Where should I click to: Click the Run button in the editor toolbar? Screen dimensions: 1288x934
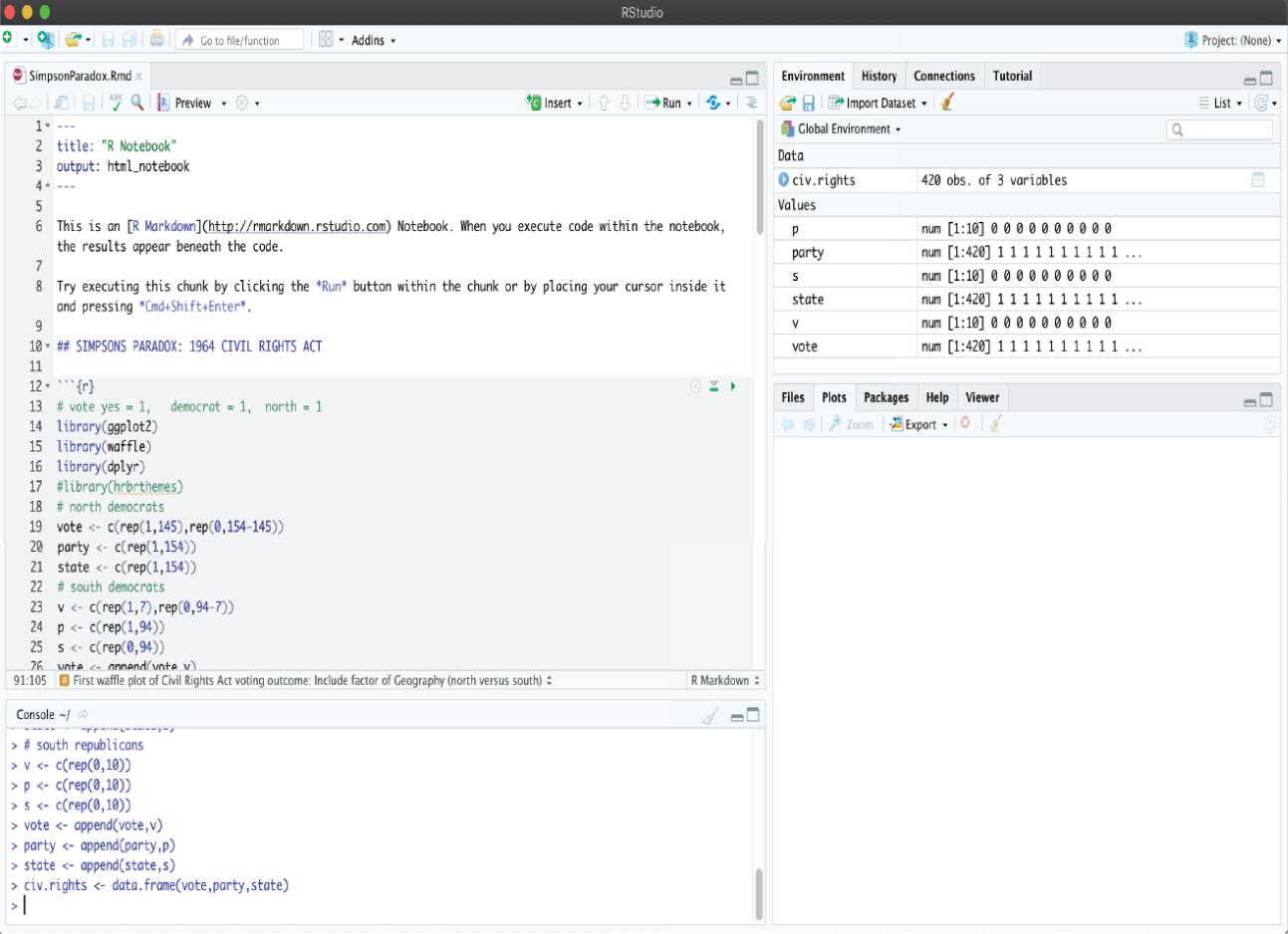point(662,103)
